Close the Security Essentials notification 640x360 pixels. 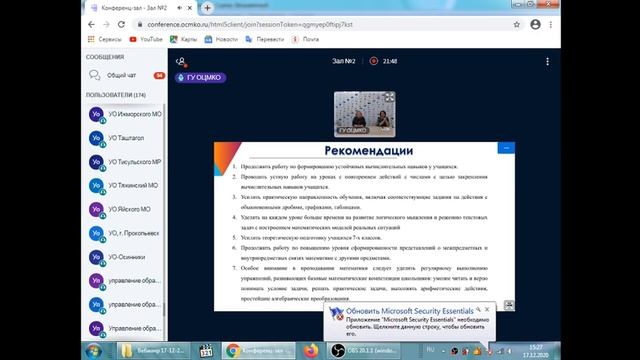[487, 309]
